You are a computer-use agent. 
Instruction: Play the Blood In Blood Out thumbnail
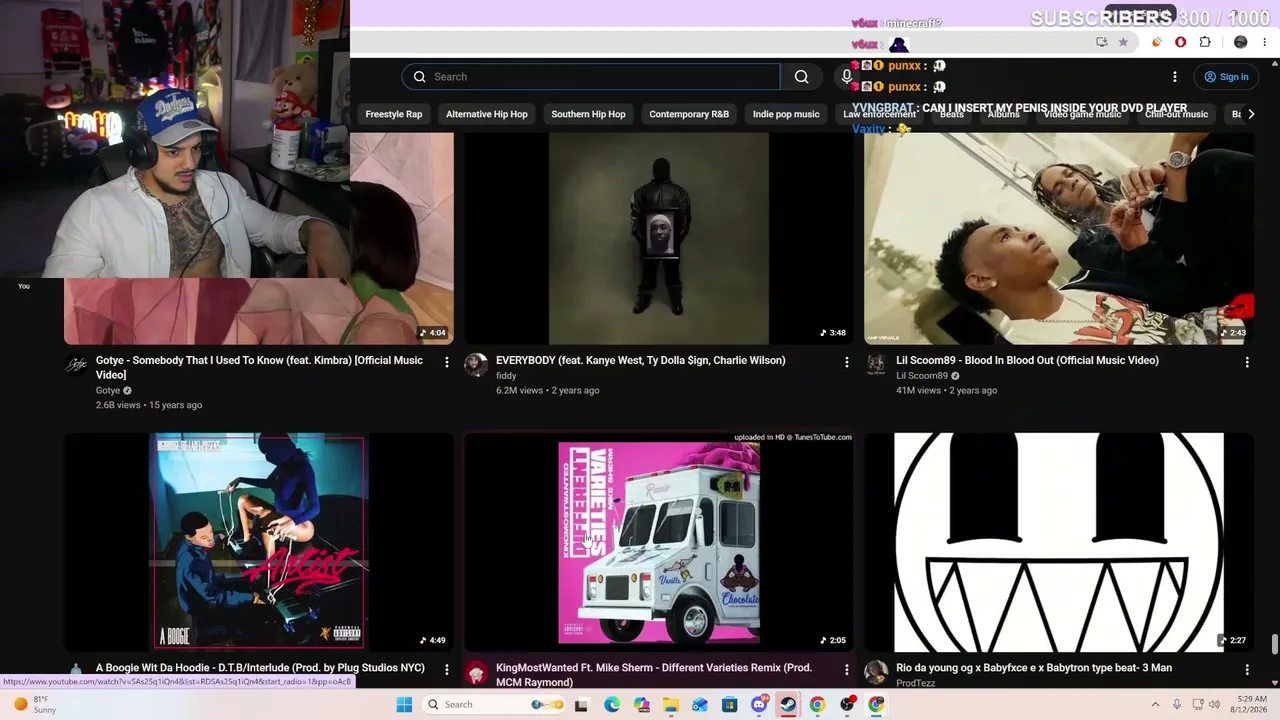1059,238
